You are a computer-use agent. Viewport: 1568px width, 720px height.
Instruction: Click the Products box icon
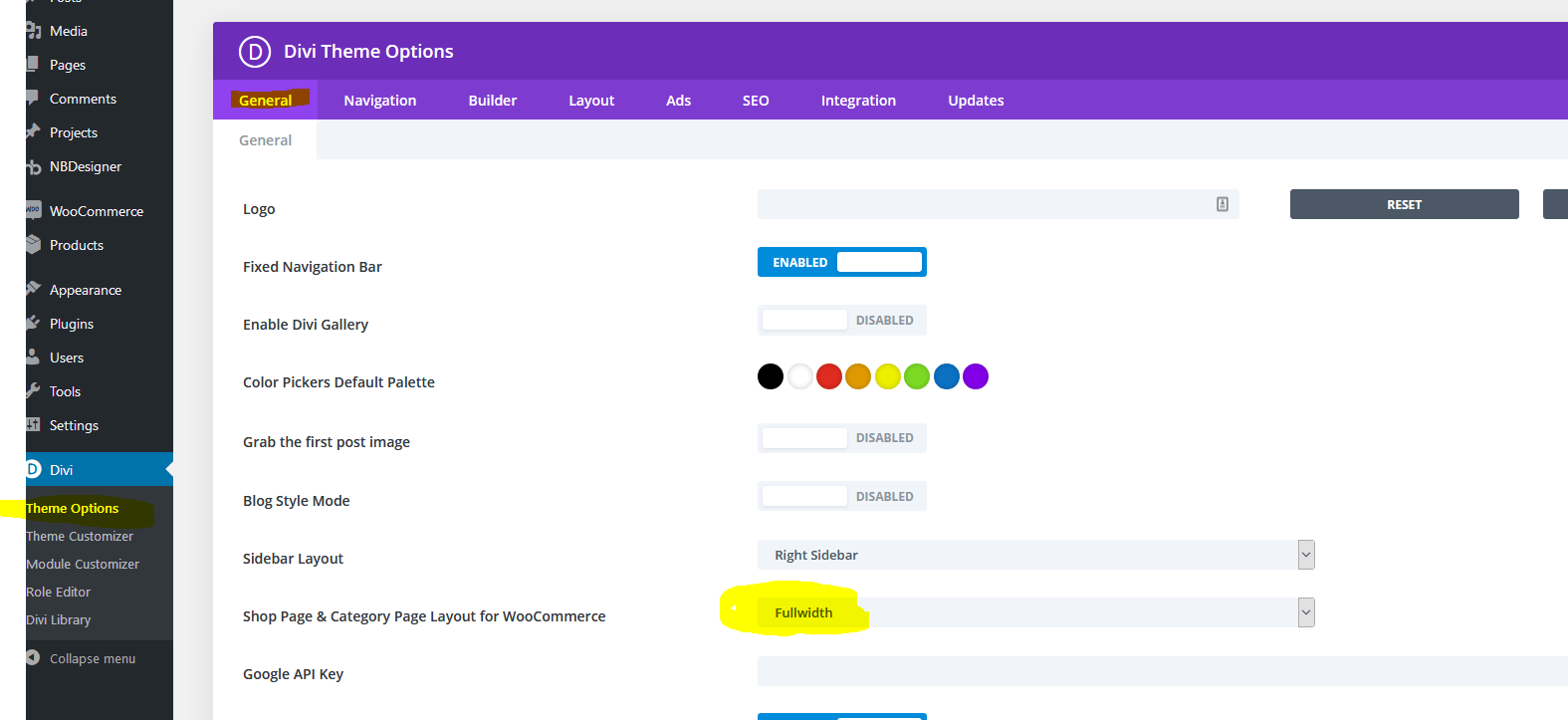(33, 245)
